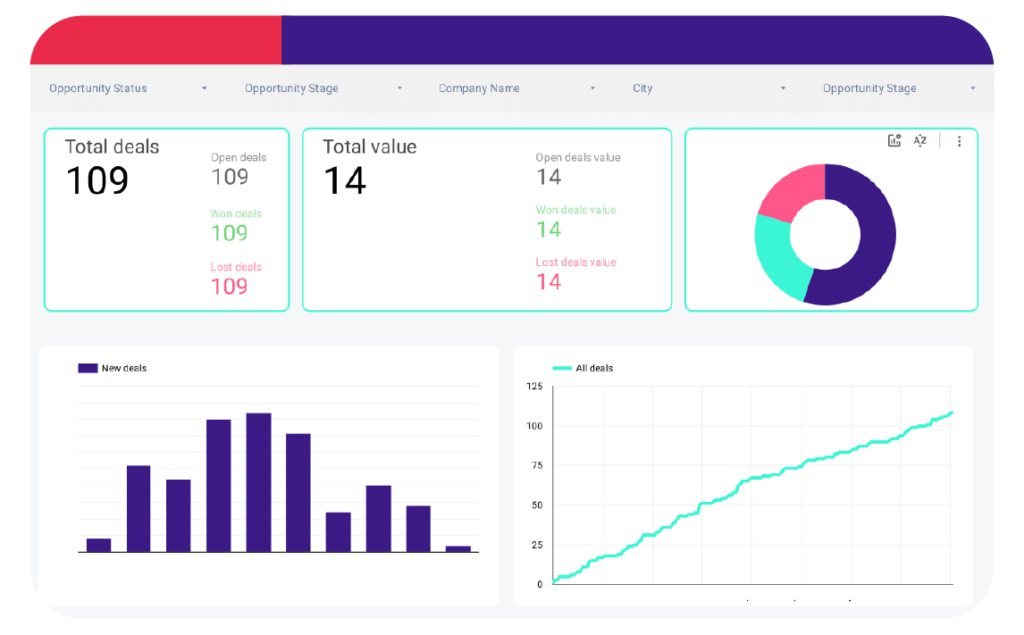The image size is (1024, 635).
Task: Click the All deals legend line marker
Action: coord(561,368)
